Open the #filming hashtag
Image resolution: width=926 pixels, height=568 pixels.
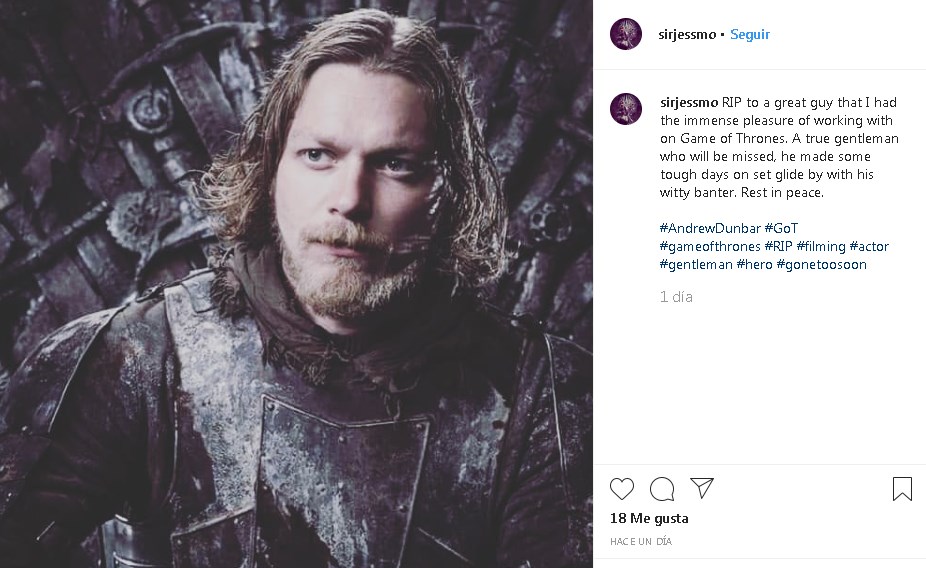coord(821,246)
